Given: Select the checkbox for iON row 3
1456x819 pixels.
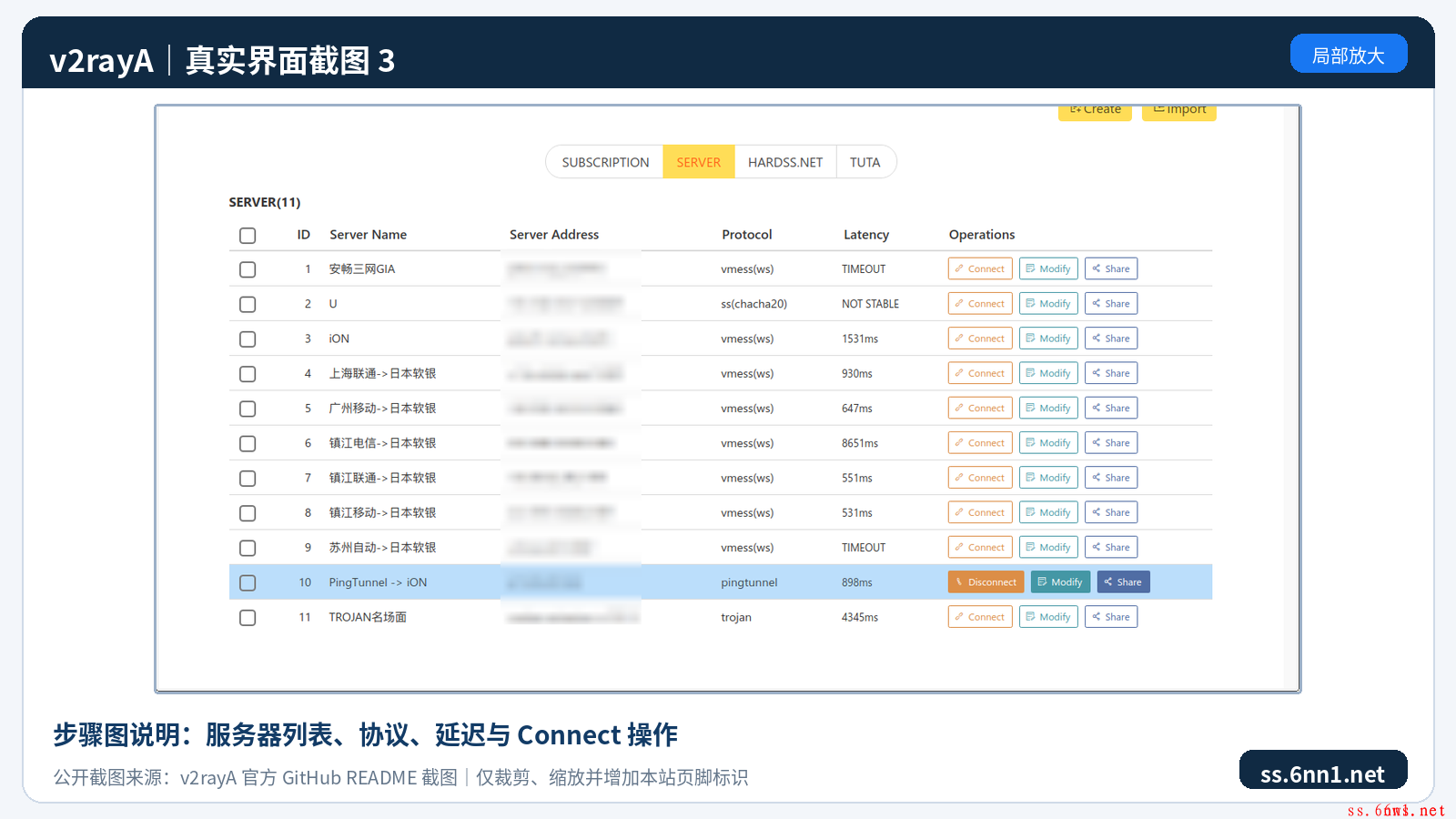Looking at the screenshot, I should (x=248, y=339).
